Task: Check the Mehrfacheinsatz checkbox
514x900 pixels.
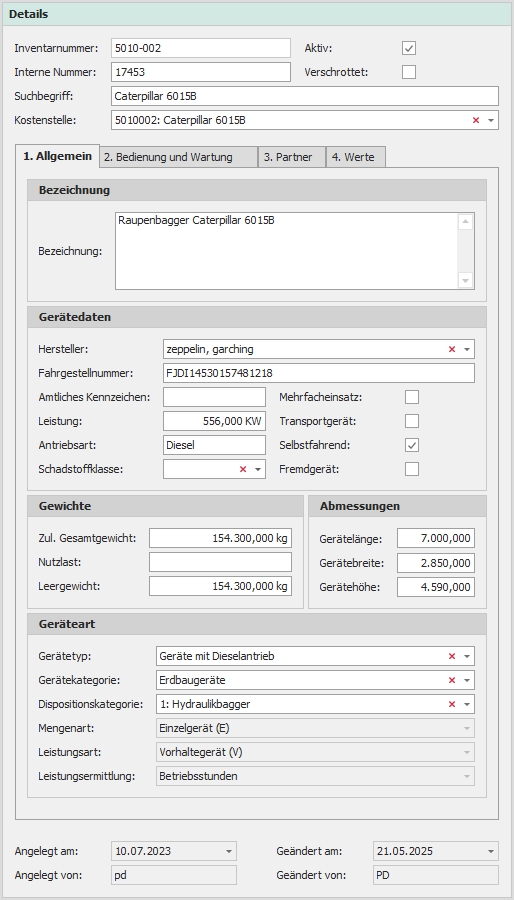Action: tap(412, 397)
